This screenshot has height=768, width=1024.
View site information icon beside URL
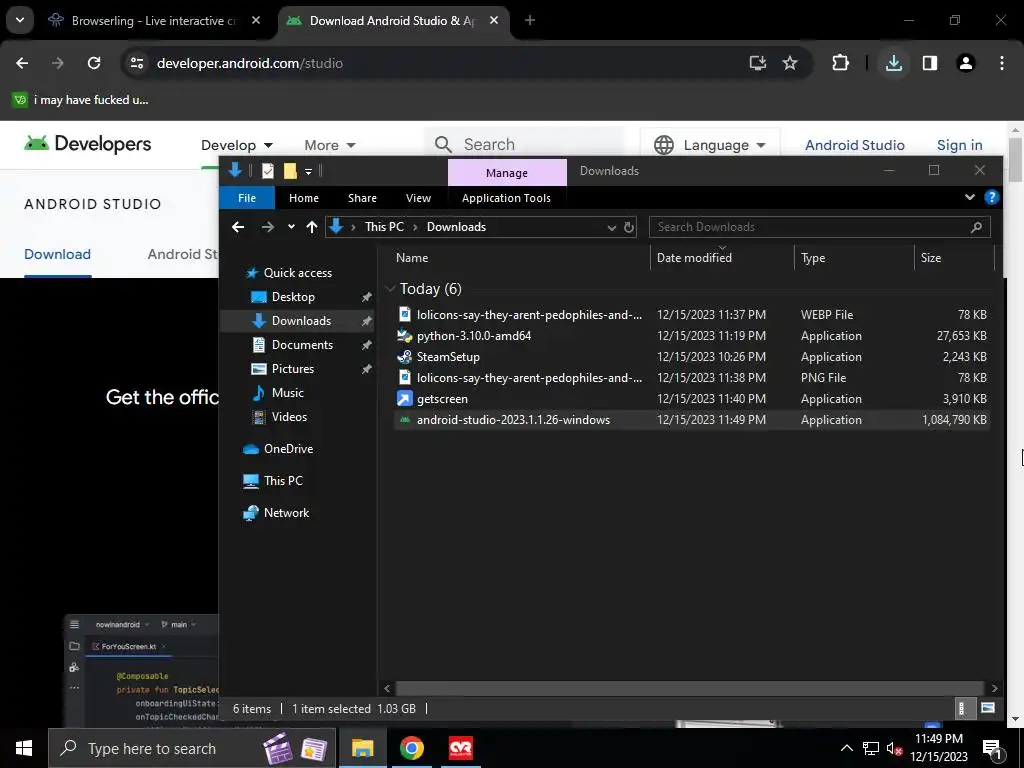click(137, 63)
